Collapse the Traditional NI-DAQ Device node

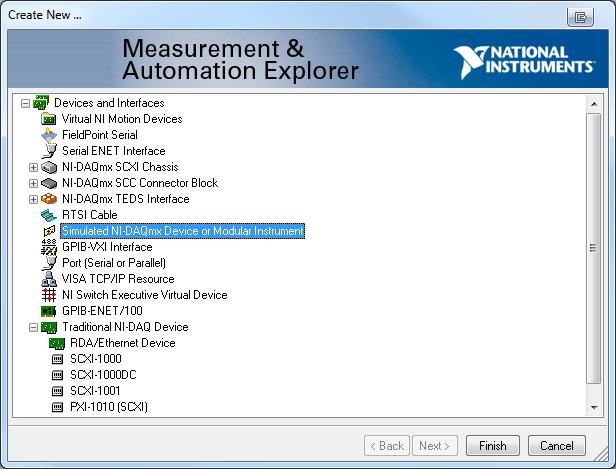(33, 327)
